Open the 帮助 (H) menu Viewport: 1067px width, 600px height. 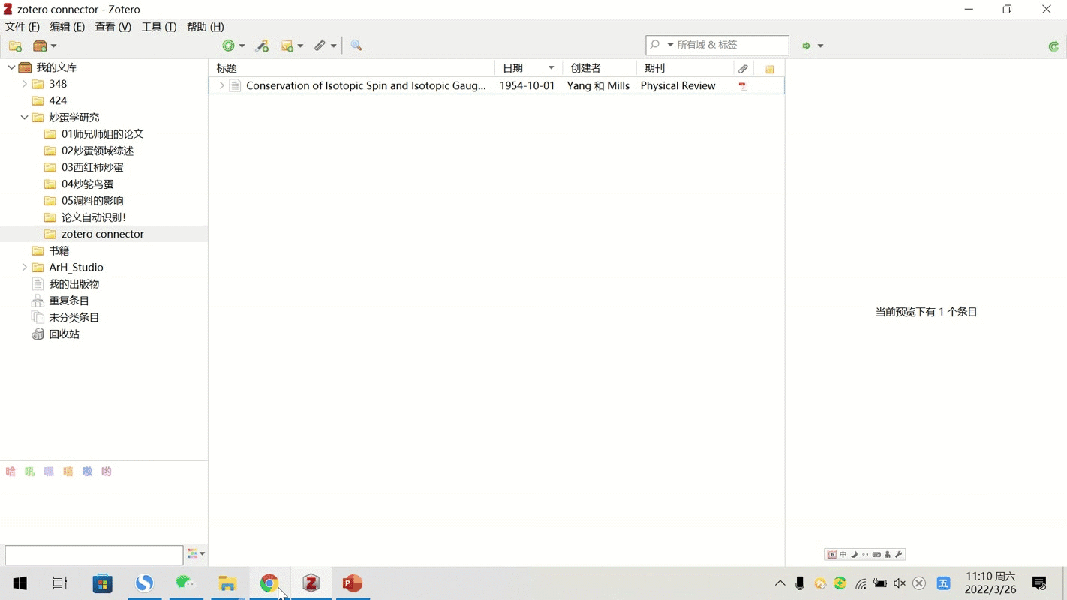pyautogui.click(x=206, y=27)
